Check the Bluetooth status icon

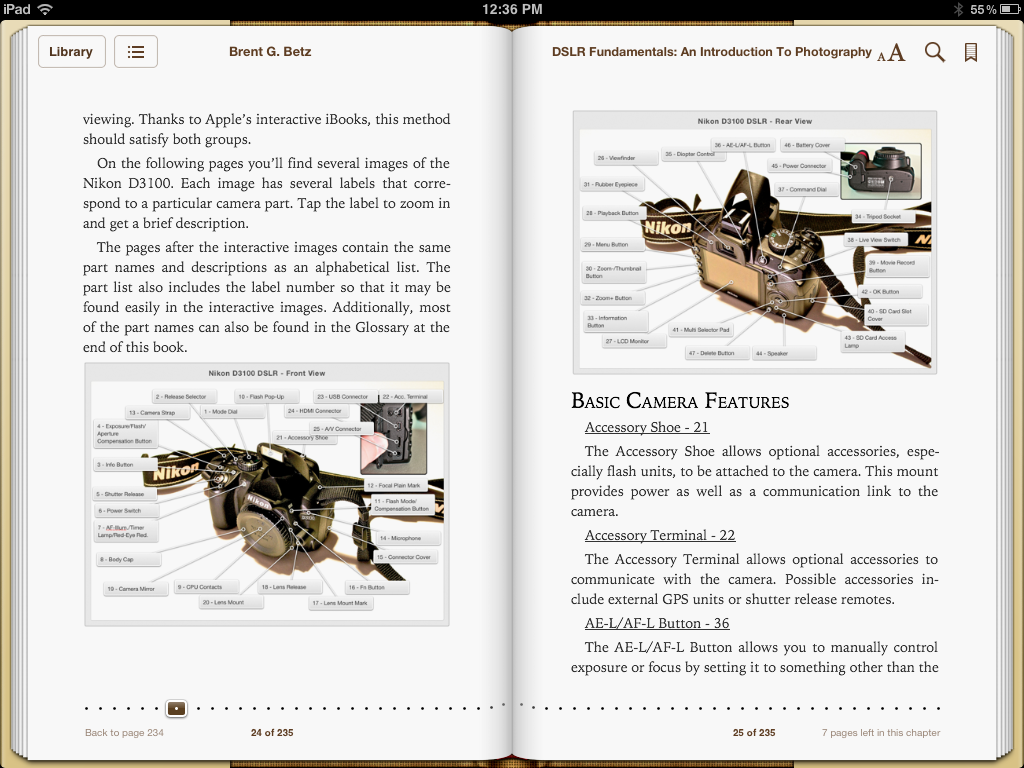[x=959, y=9]
